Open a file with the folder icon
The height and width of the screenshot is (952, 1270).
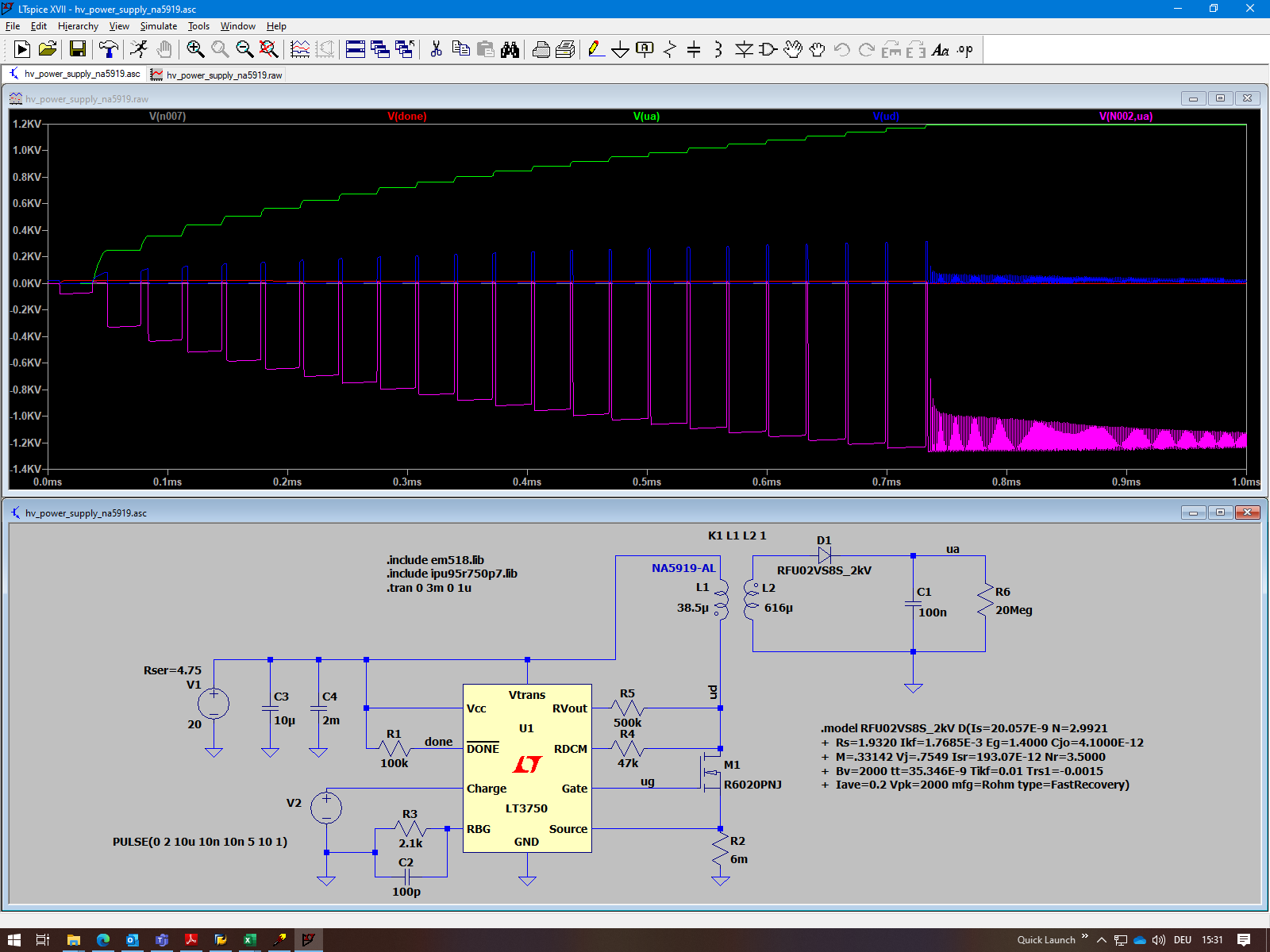coord(48,49)
